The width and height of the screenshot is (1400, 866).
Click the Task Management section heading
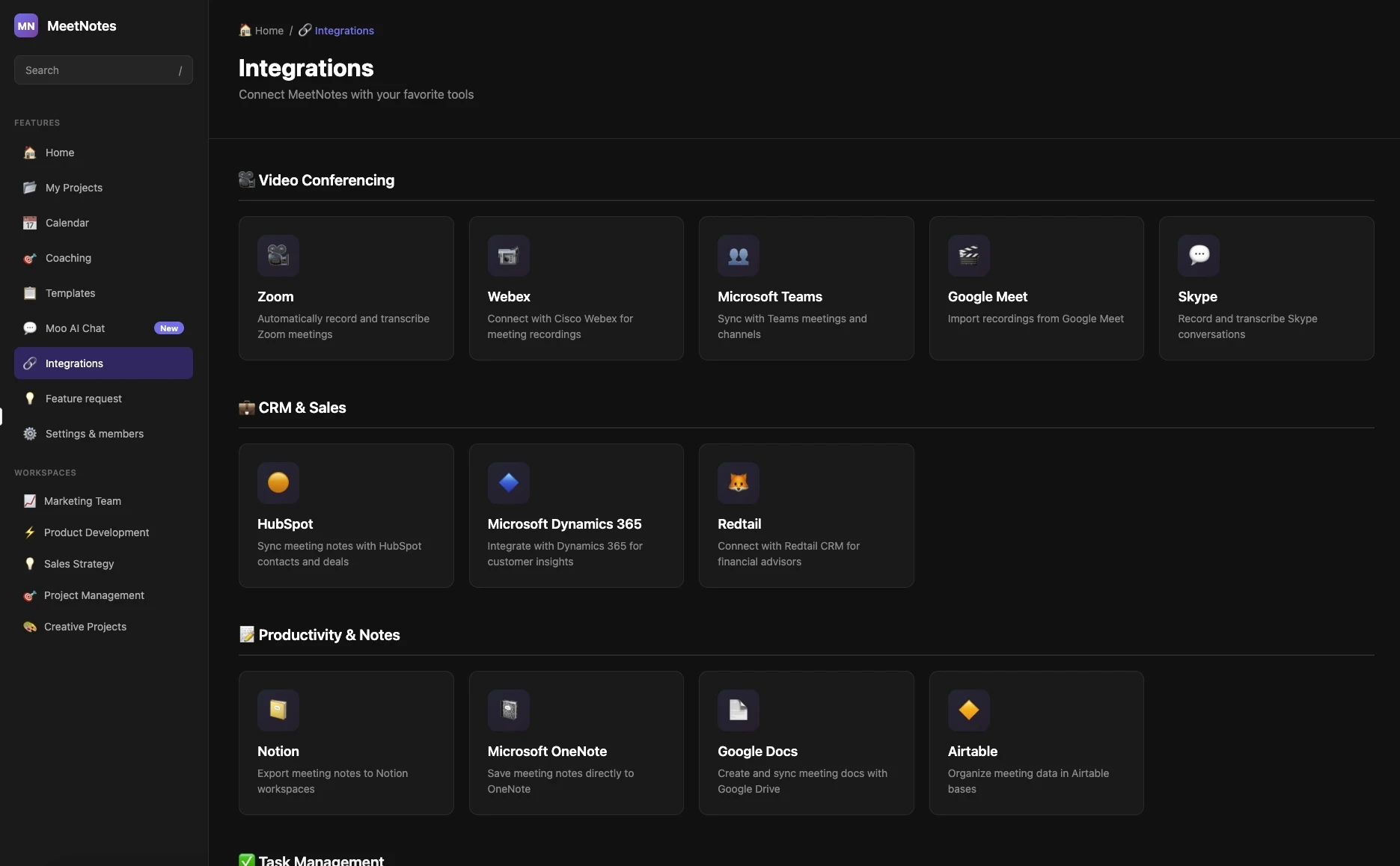point(311,860)
